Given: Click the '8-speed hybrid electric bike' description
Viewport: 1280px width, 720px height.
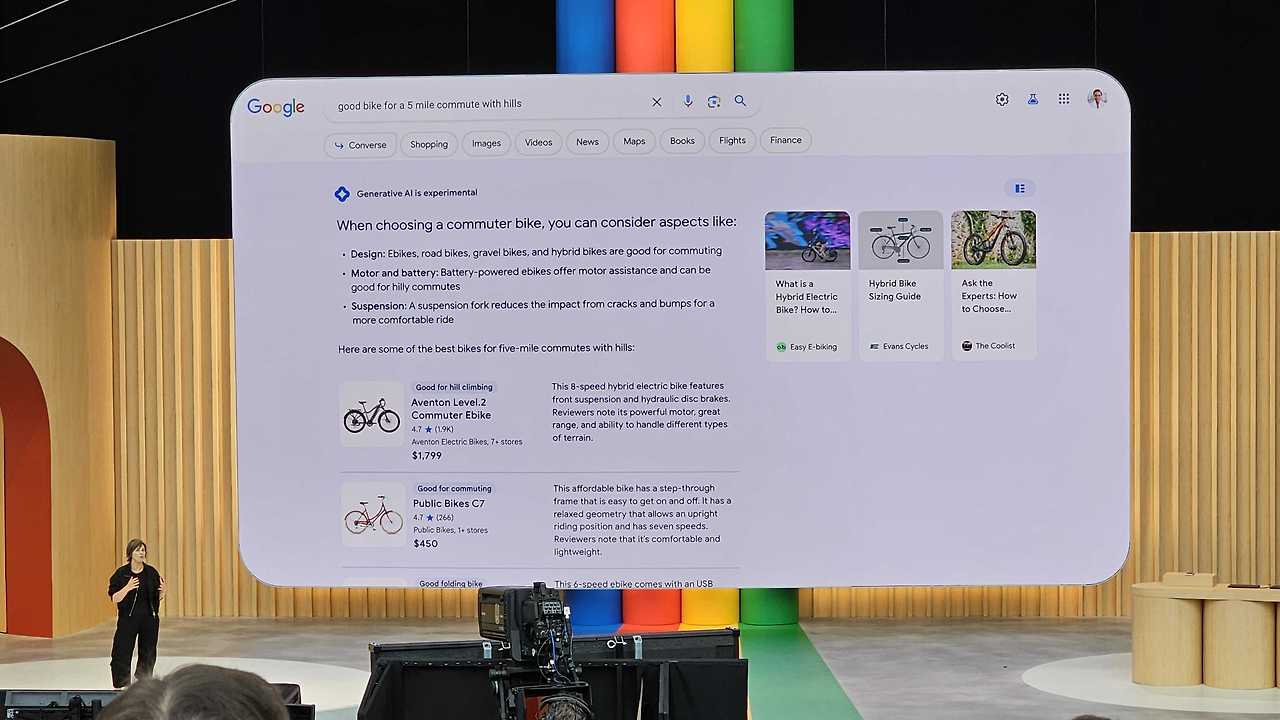Looking at the screenshot, I should (x=641, y=412).
